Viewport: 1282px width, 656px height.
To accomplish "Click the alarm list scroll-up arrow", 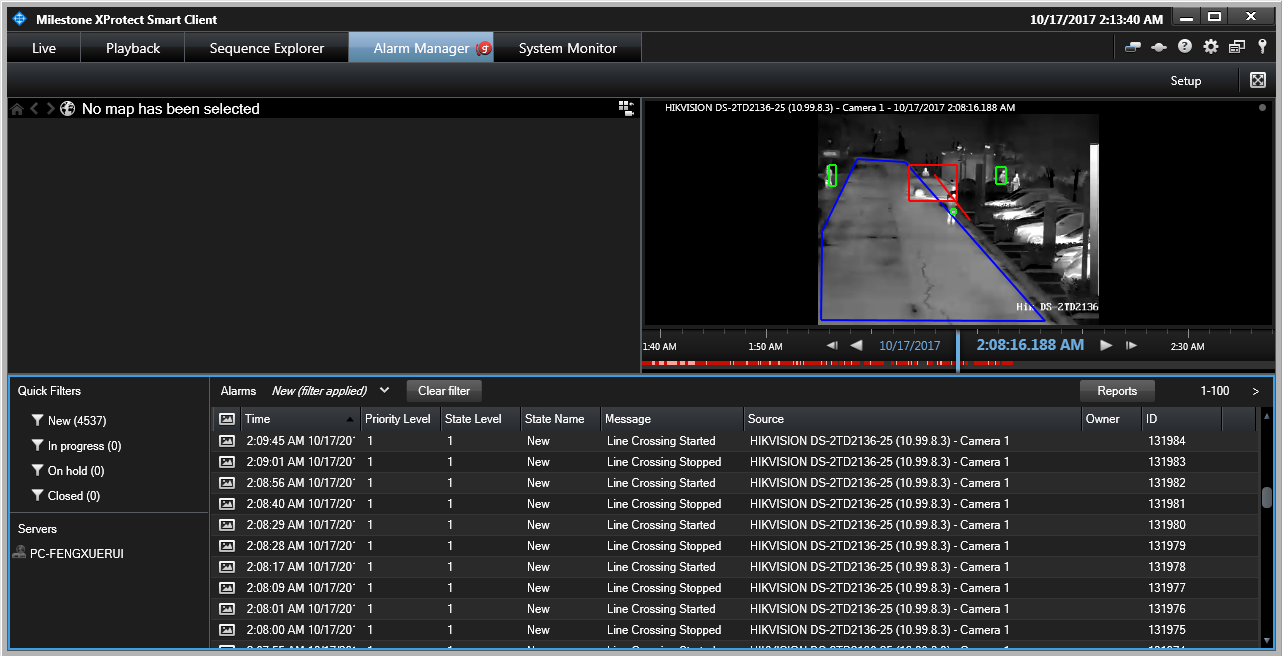I will [1266, 416].
